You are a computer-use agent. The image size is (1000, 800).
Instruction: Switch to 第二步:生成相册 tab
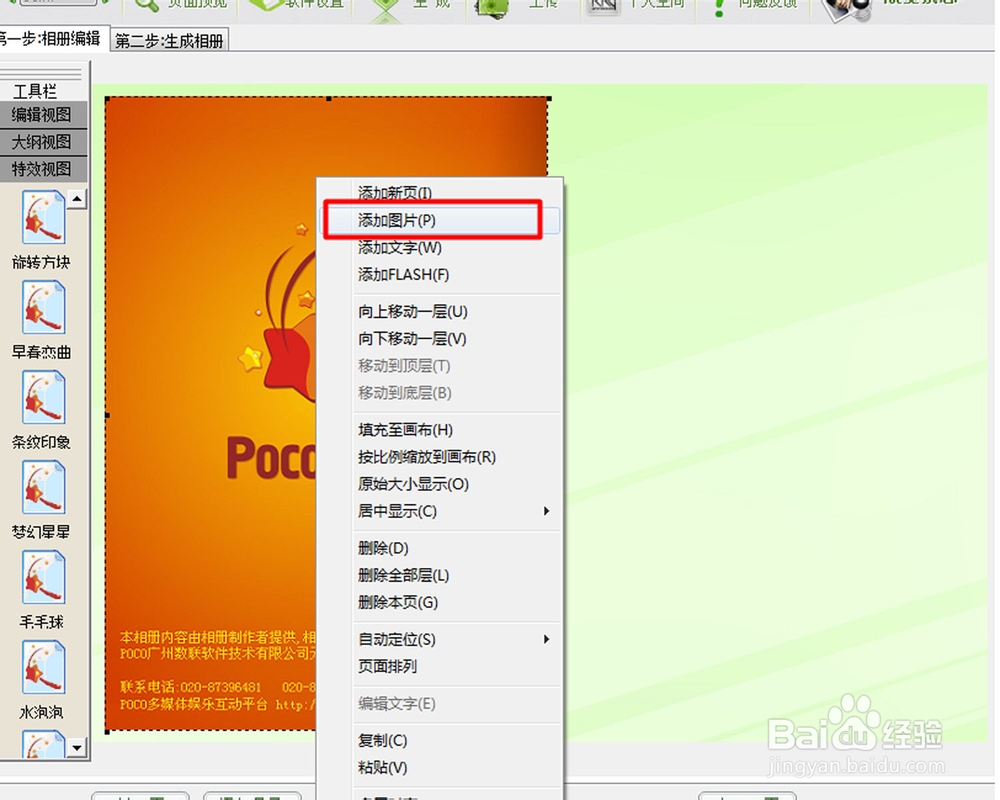169,41
